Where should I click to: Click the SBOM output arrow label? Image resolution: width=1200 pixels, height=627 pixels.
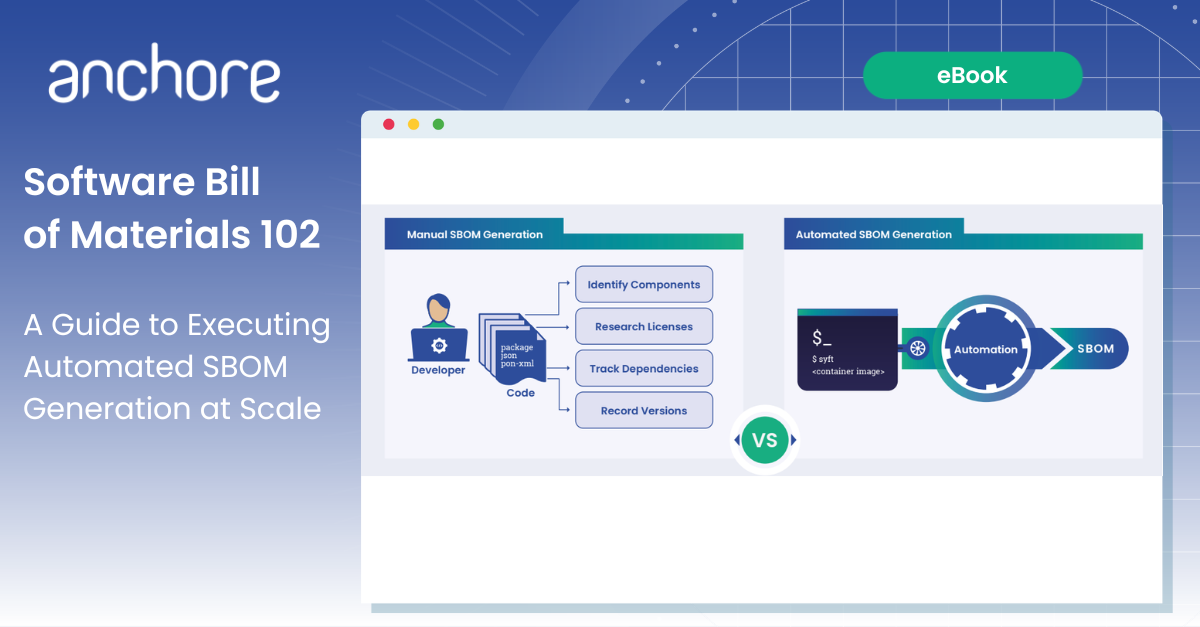coord(1094,349)
